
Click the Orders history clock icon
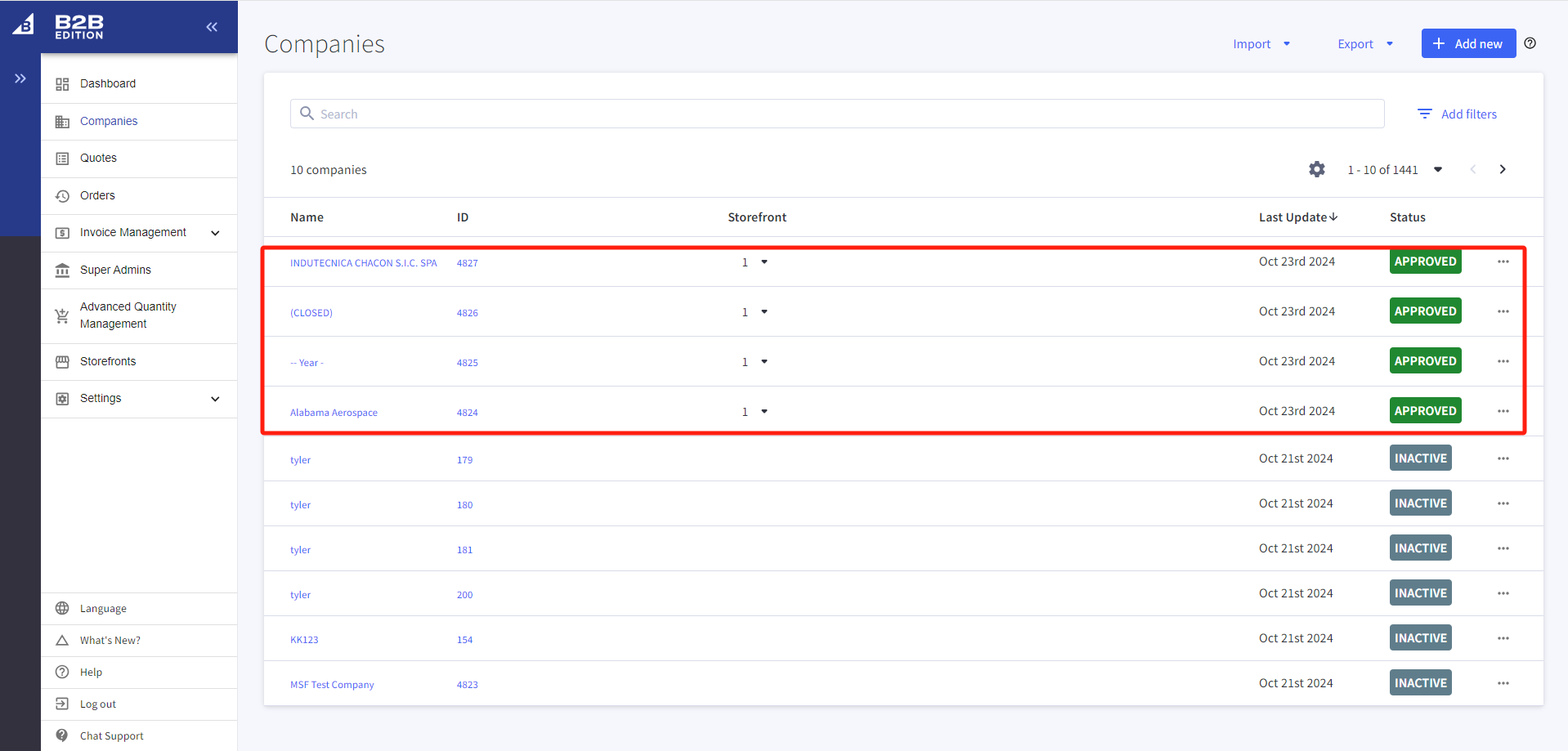[x=62, y=196]
